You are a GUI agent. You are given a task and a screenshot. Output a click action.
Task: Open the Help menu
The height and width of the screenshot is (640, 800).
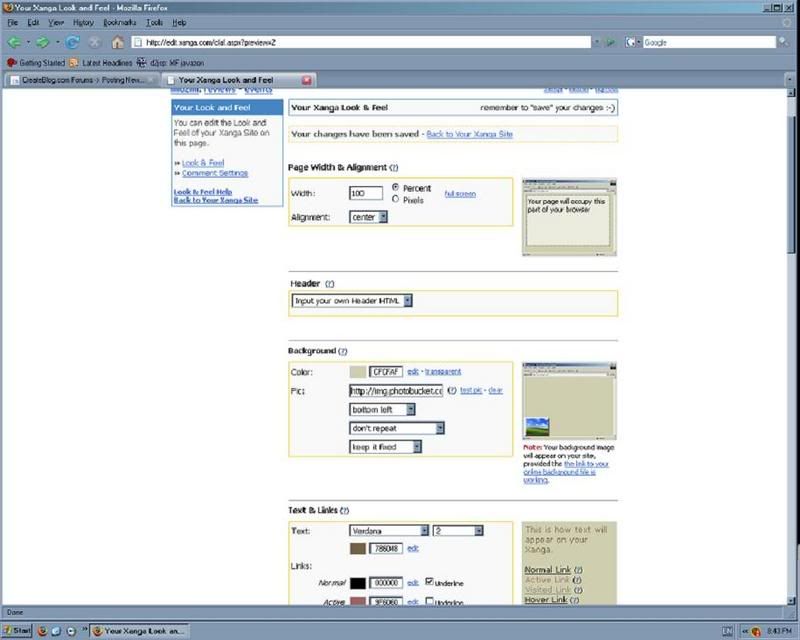pyautogui.click(x=179, y=22)
